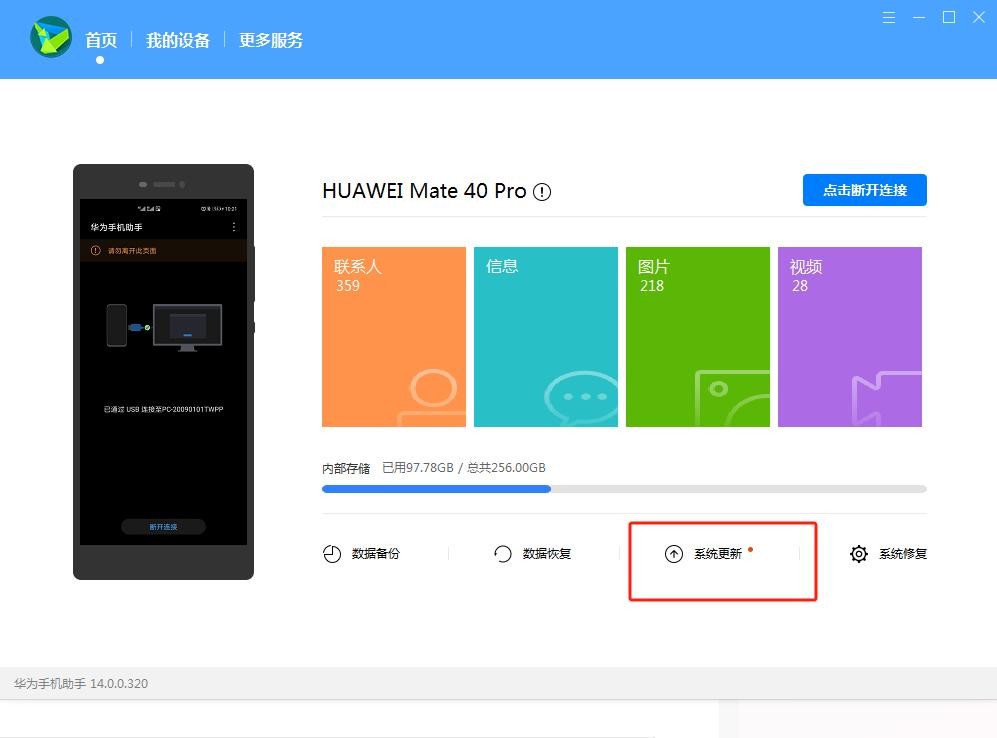Click 华为手机助手 14.0.0.320 version text
This screenshot has height=738, width=997.
point(81,684)
